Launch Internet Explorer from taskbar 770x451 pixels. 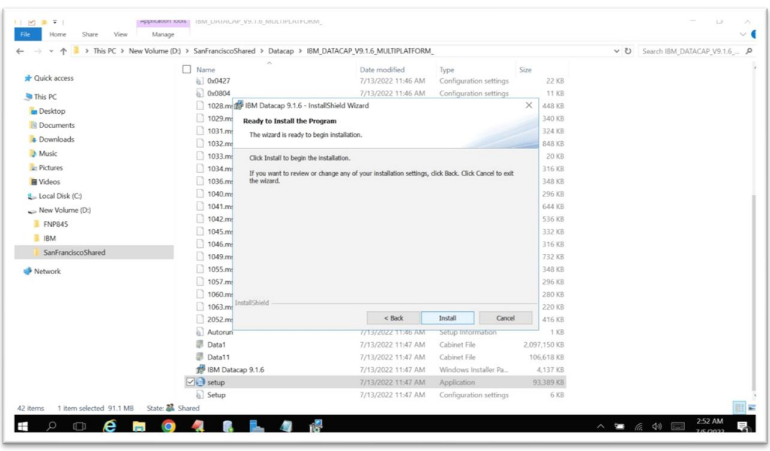tap(110, 425)
